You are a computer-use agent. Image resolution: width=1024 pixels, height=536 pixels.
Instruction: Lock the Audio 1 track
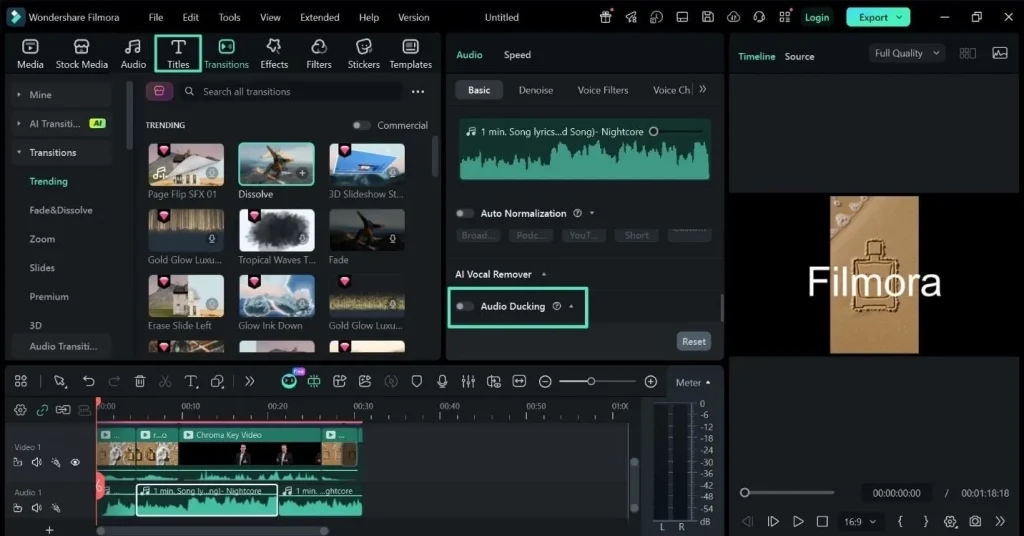(x=18, y=508)
